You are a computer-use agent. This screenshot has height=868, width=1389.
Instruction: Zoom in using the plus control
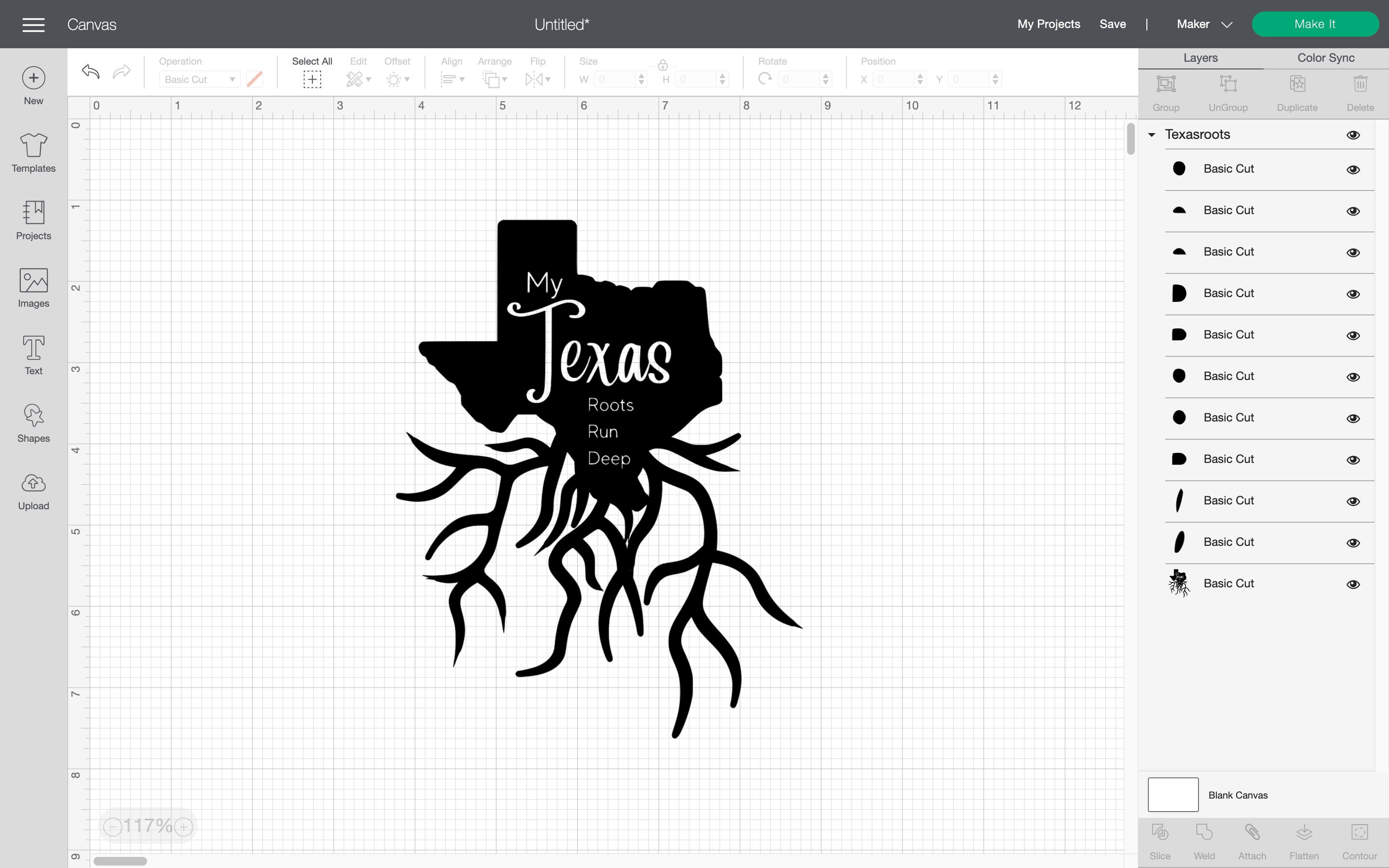pyautogui.click(x=183, y=826)
